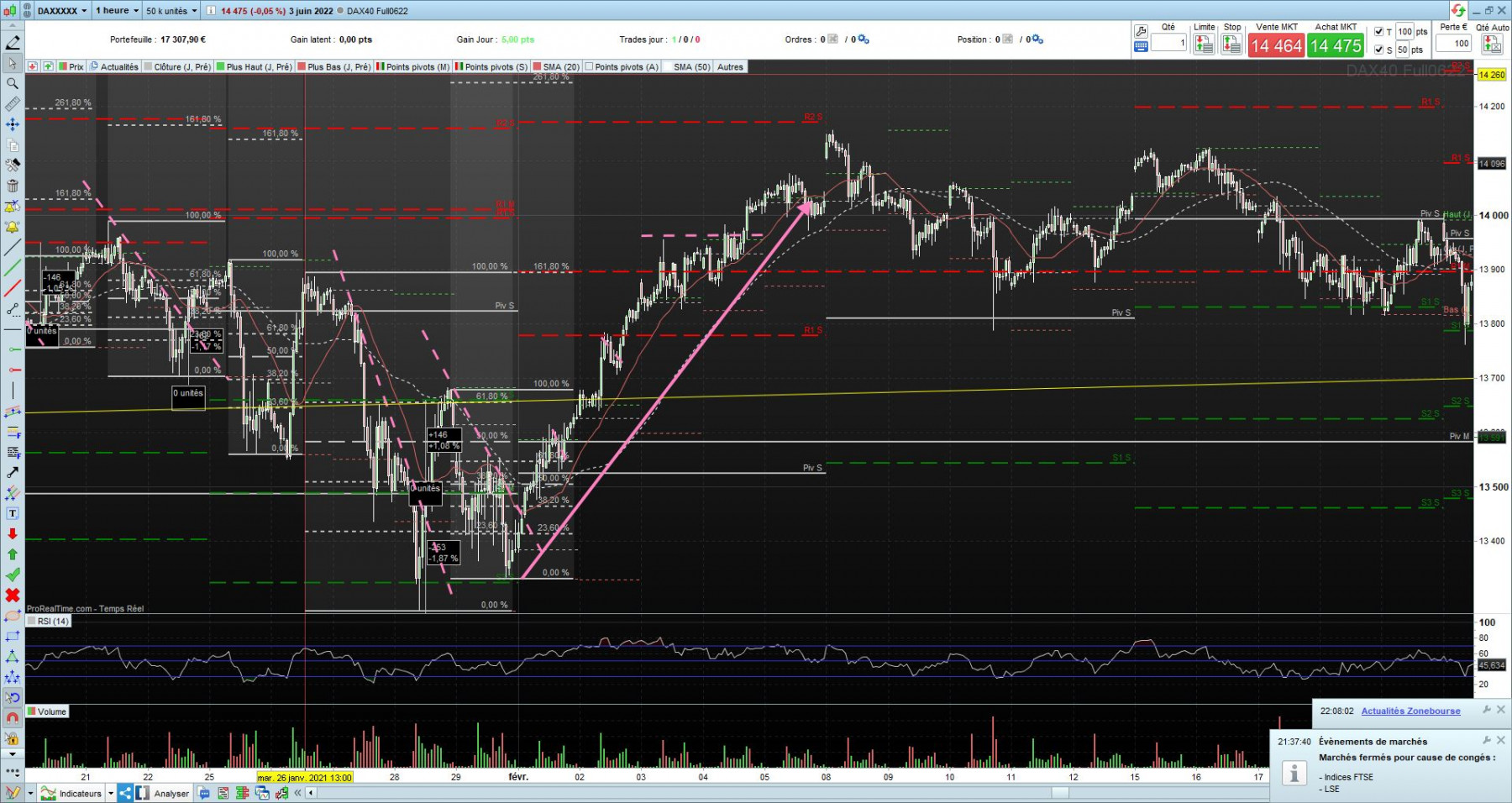The height and width of the screenshot is (803, 1512).
Task: Toggle the T target checkbox
Action: pos(1378,31)
